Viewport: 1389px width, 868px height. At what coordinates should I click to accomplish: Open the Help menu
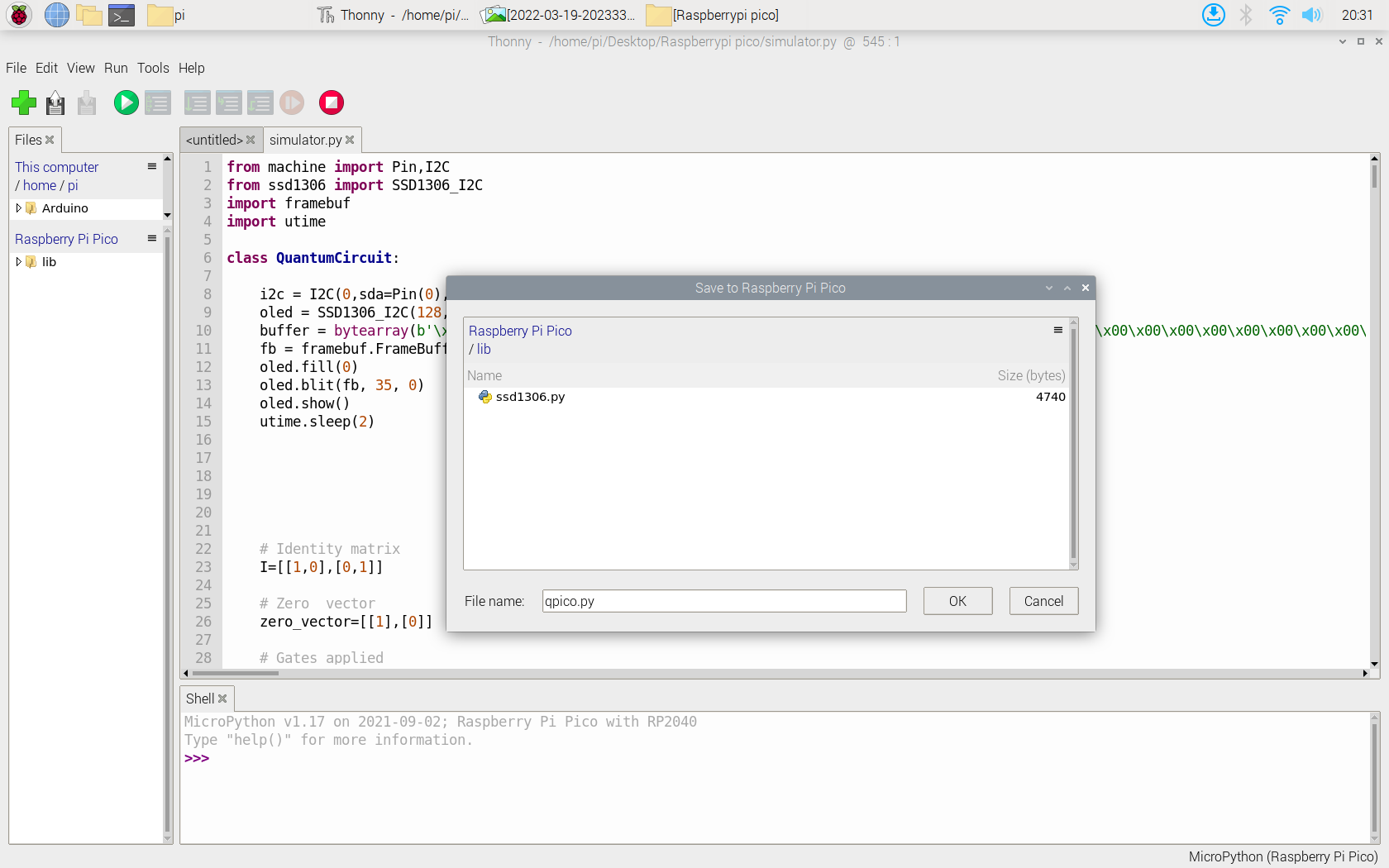(191, 68)
